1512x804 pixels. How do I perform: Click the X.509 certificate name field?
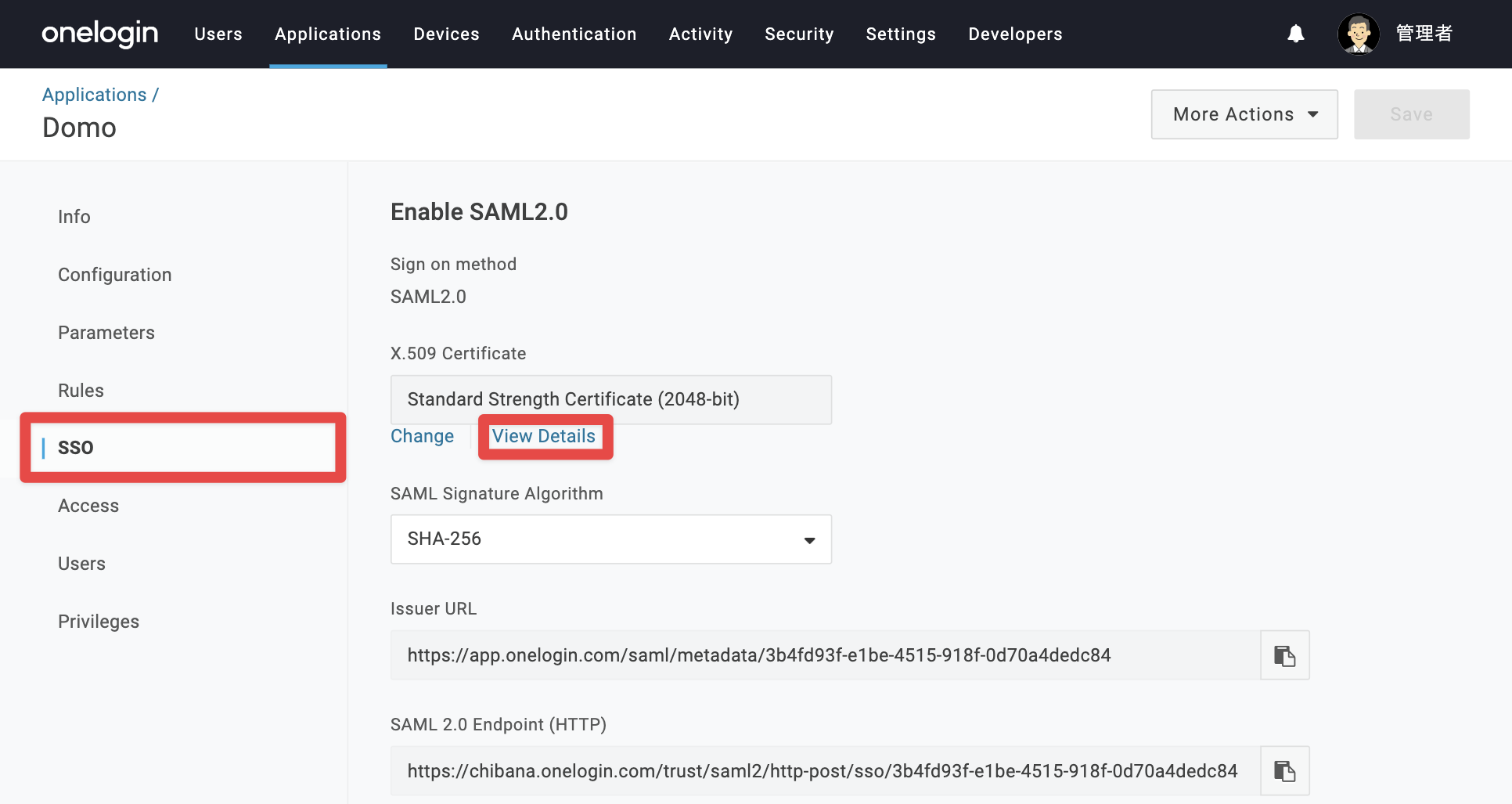(611, 399)
